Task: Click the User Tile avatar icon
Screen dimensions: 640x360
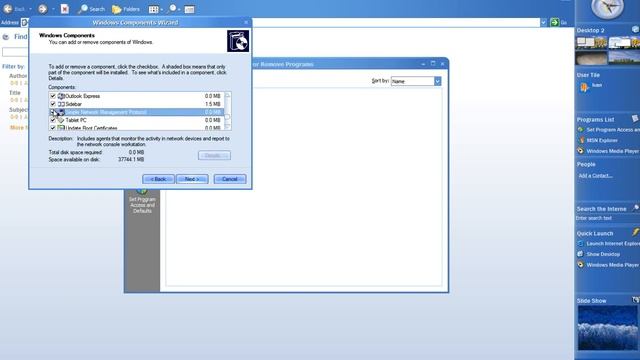Action: click(x=584, y=87)
